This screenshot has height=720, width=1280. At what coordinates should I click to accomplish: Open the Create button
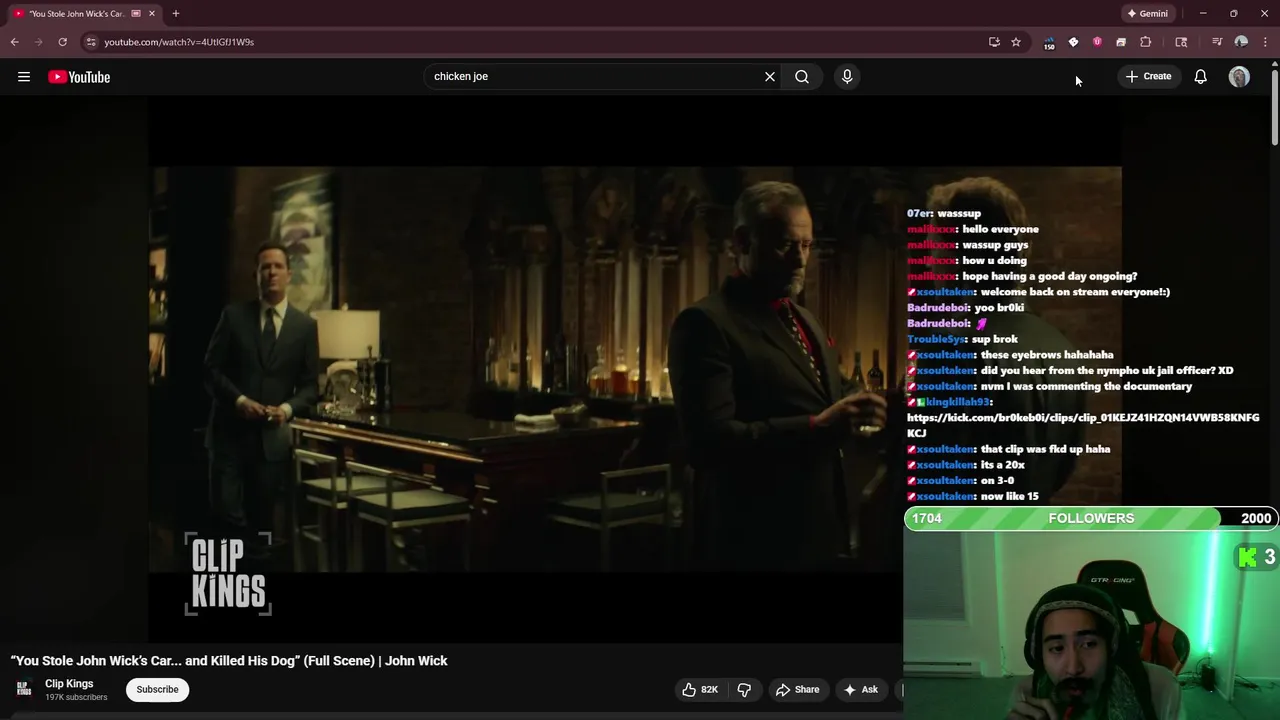pyautogui.click(x=1148, y=76)
